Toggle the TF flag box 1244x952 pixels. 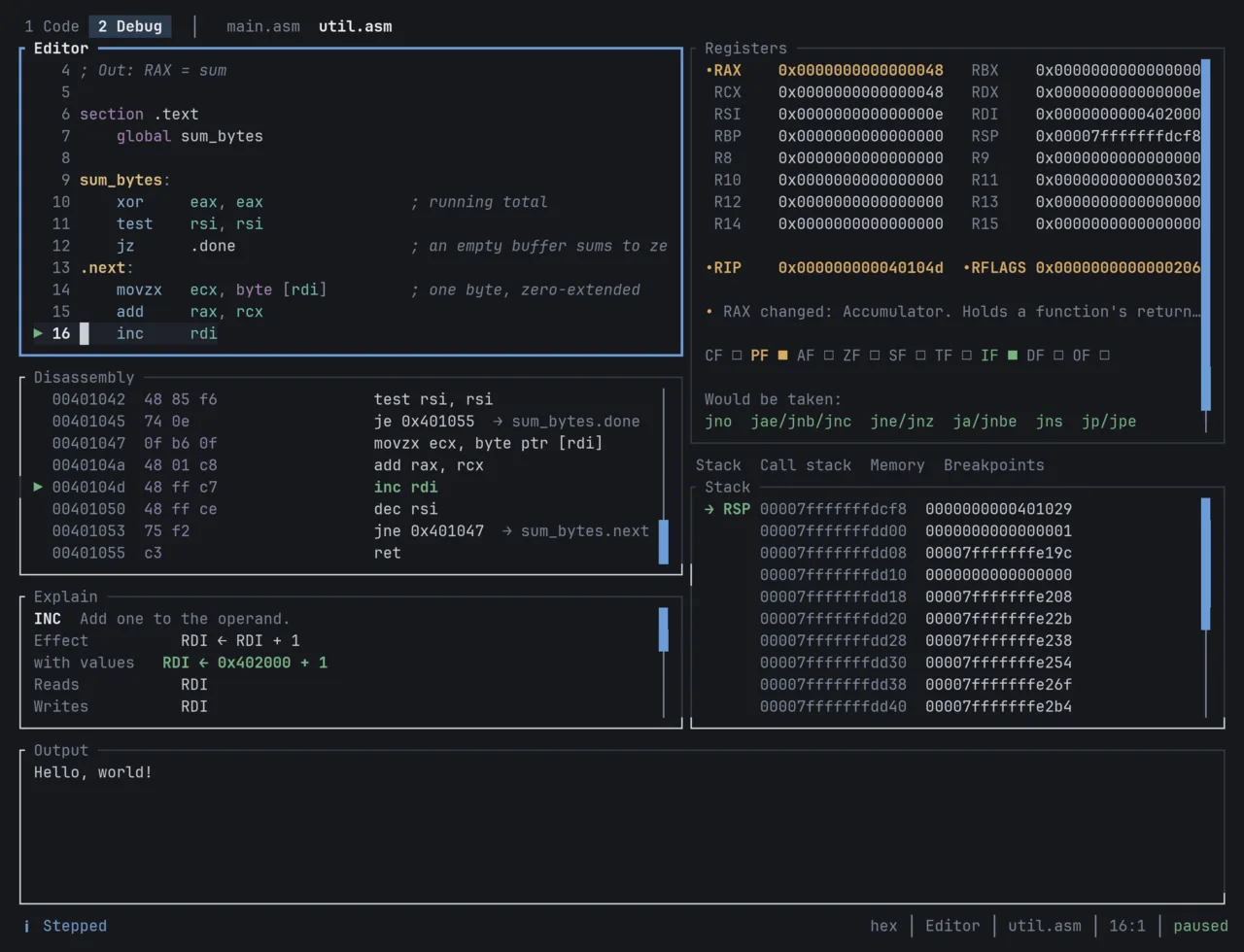[966, 356]
